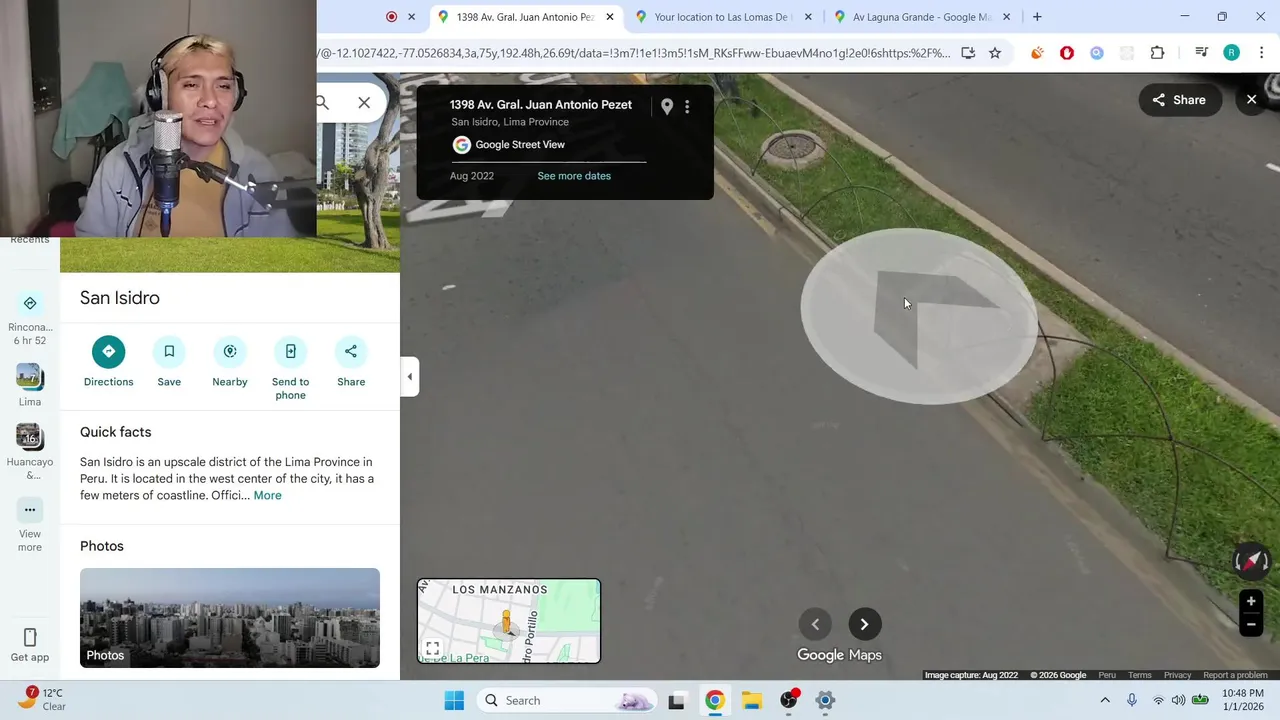This screenshot has width=1280, height=720.
Task: Open See more dates link
Action: click(x=574, y=176)
